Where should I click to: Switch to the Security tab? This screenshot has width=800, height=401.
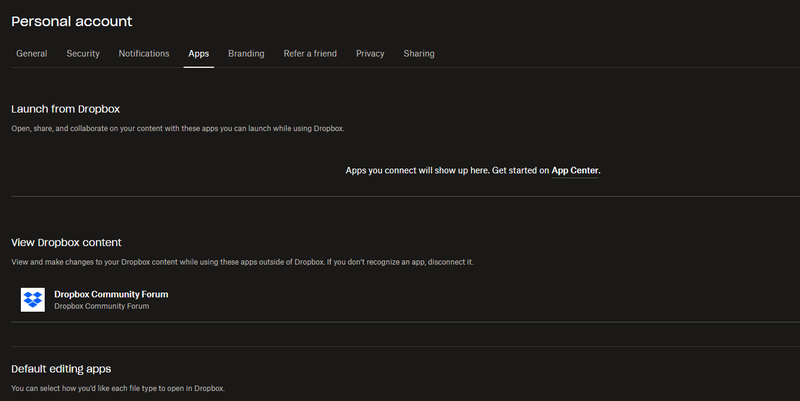83,54
